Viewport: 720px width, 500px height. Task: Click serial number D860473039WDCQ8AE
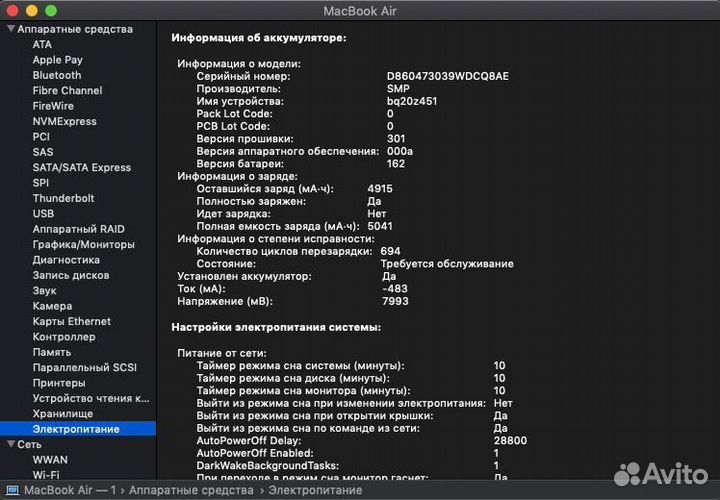448,76
